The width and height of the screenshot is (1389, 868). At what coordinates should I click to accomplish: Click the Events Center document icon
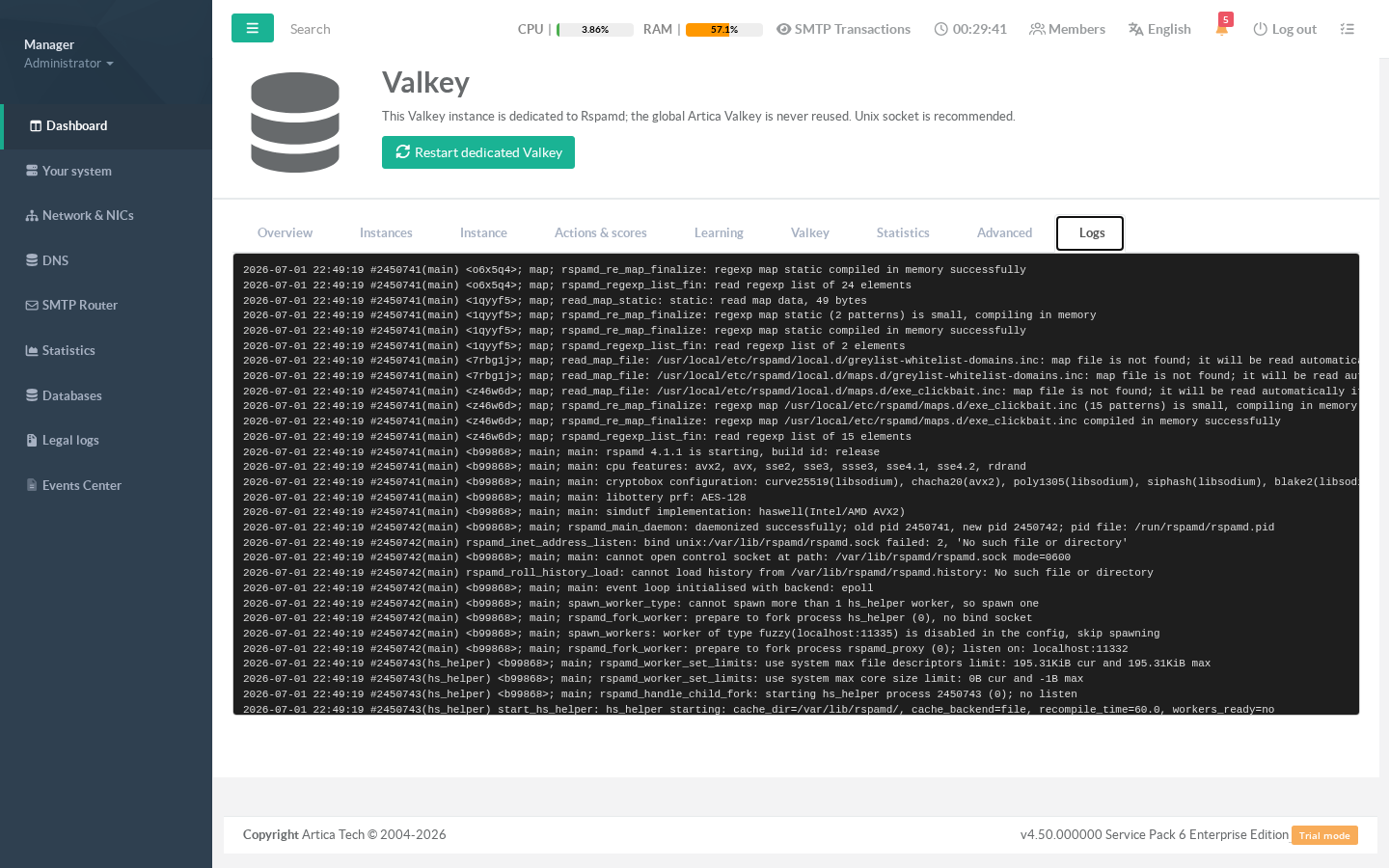coord(32,485)
